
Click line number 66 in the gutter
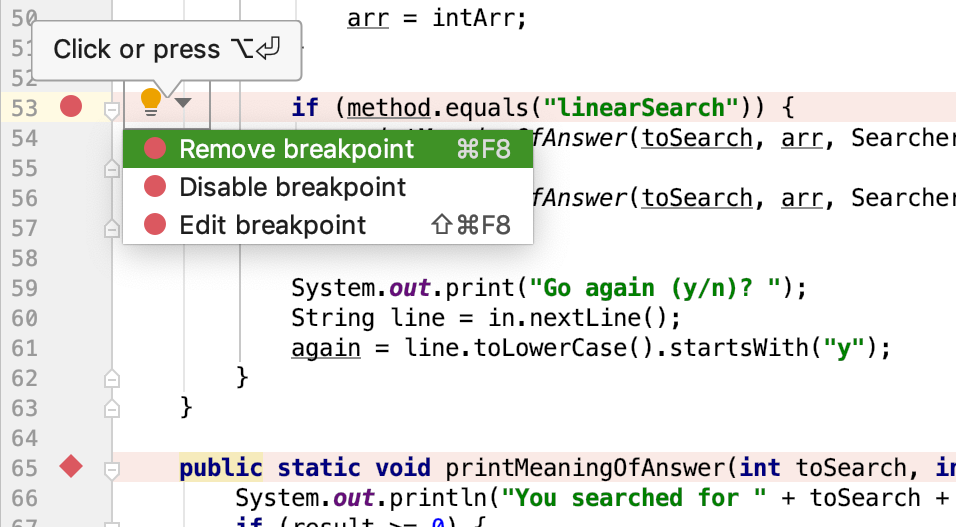pos(24,498)
